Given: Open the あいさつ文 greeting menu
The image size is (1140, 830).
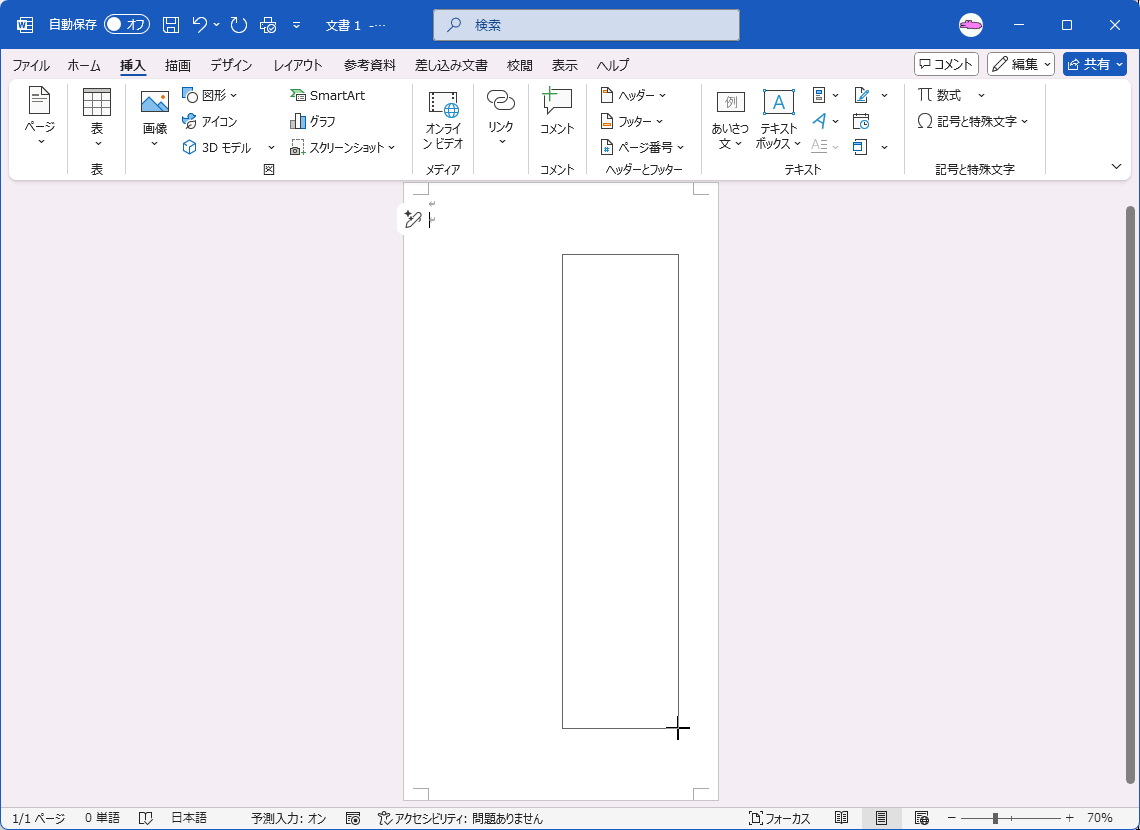Looking at the screenshot, I should coord(730,119).
